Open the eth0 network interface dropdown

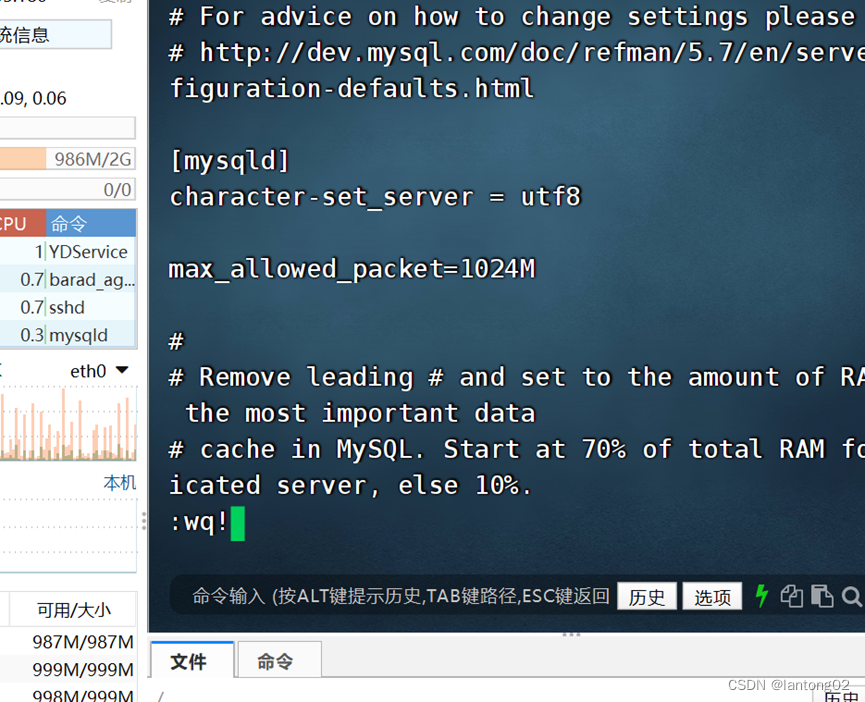click(100, 370)
